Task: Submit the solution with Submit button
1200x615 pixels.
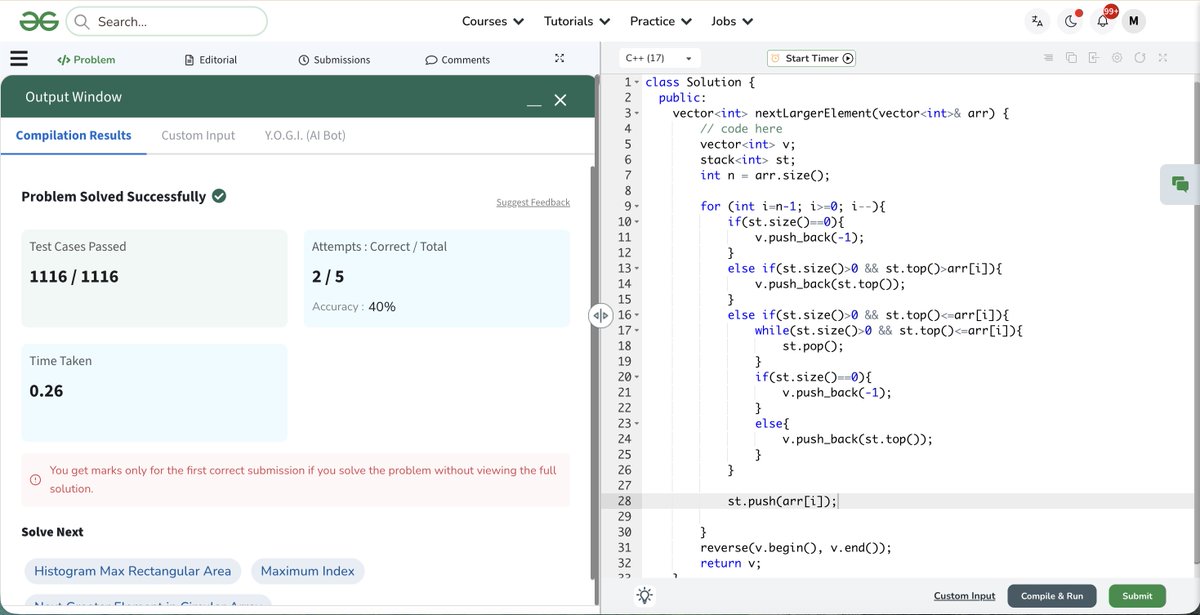Action: pos(1137,596)
